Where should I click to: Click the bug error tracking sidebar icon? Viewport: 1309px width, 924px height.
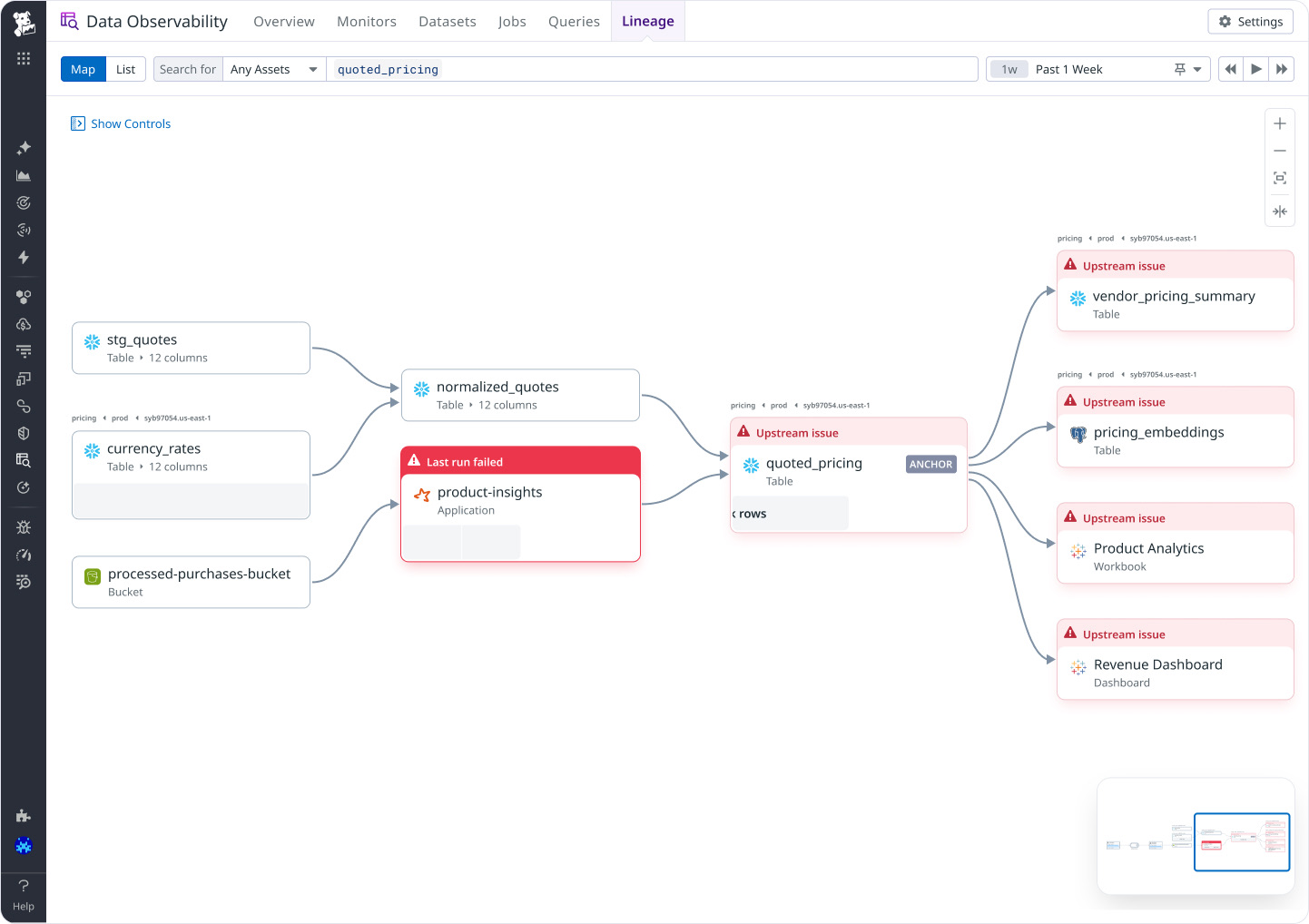coord(24,527)
